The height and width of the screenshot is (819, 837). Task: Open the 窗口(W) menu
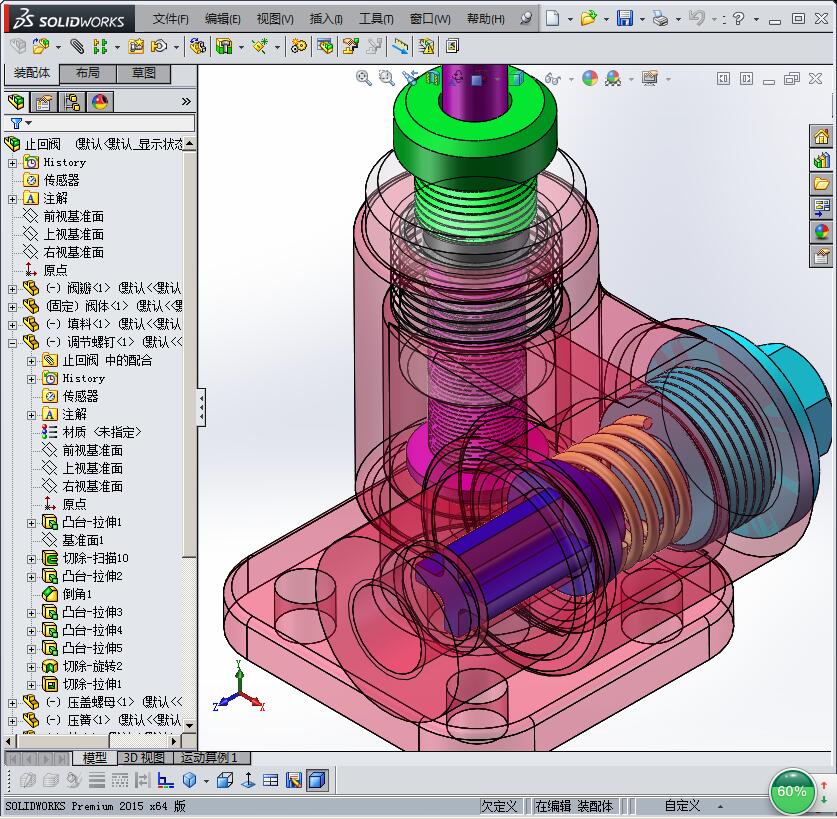pyautogui.click(x=430, y=19)
